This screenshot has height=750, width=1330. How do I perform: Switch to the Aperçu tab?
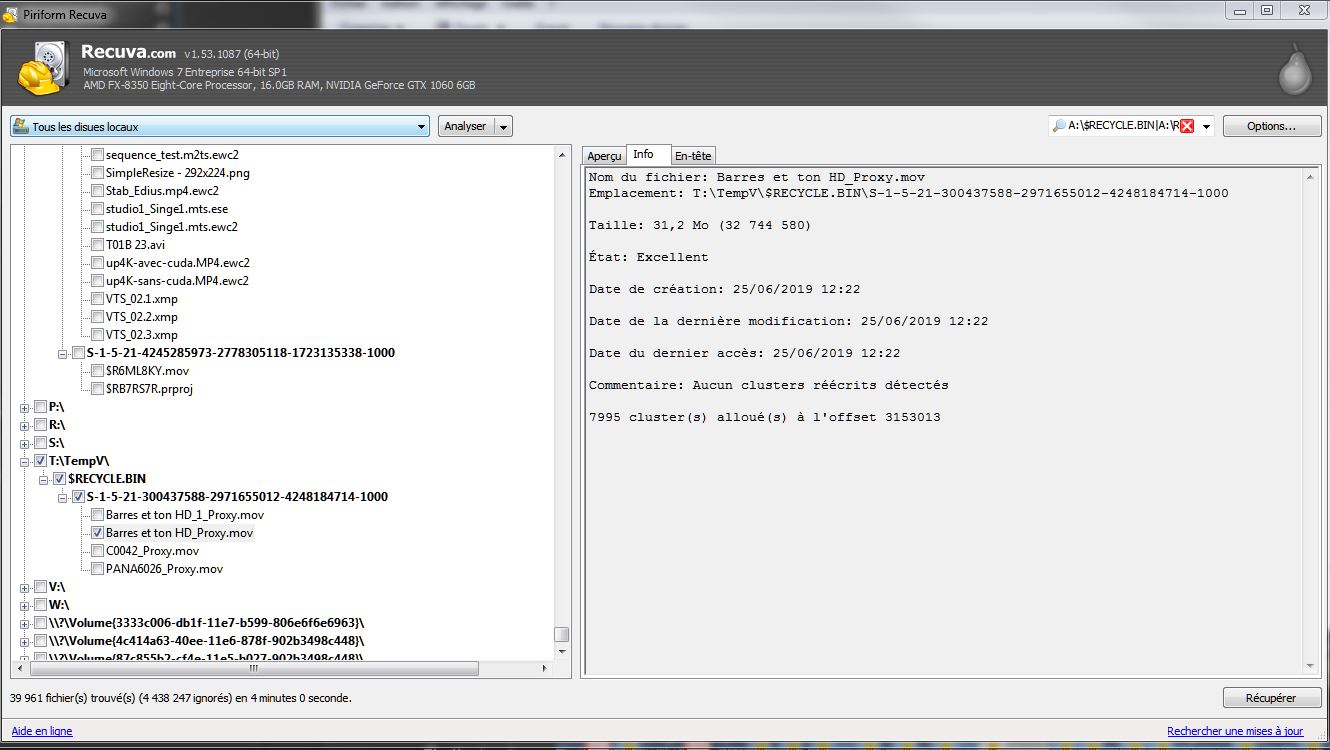click(604, 156)
